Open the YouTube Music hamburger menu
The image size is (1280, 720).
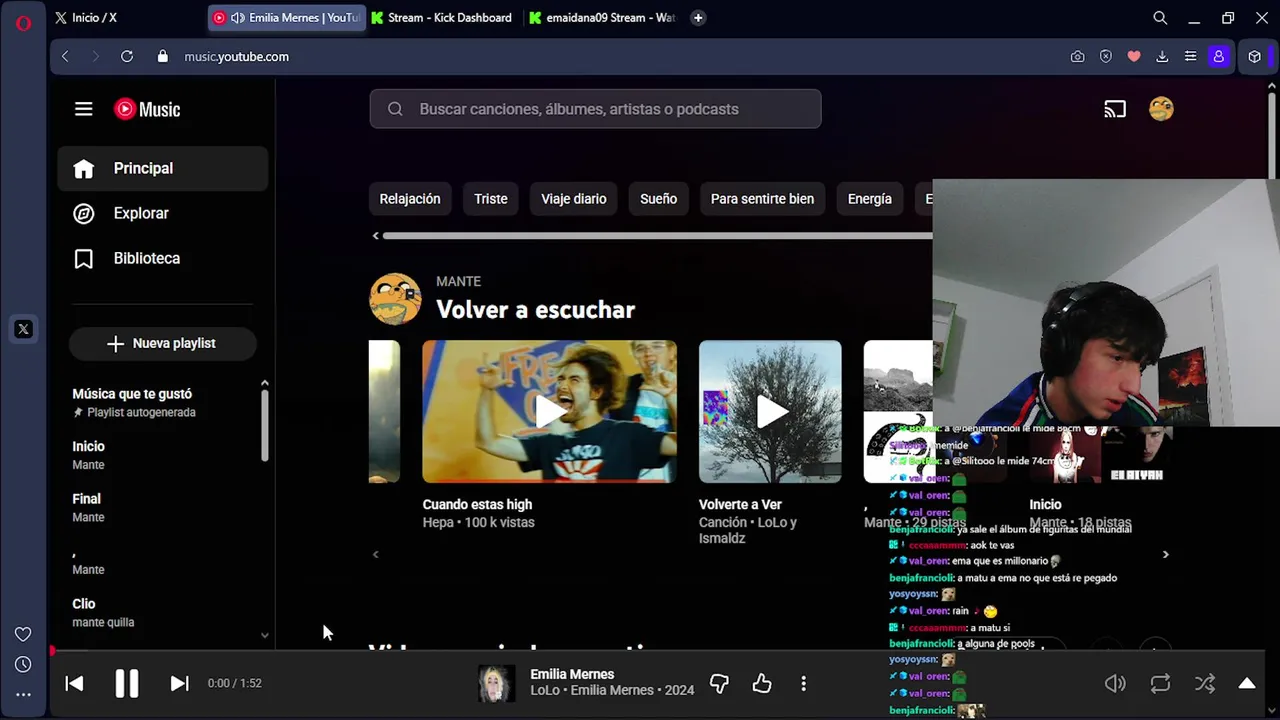click(84, 109)
